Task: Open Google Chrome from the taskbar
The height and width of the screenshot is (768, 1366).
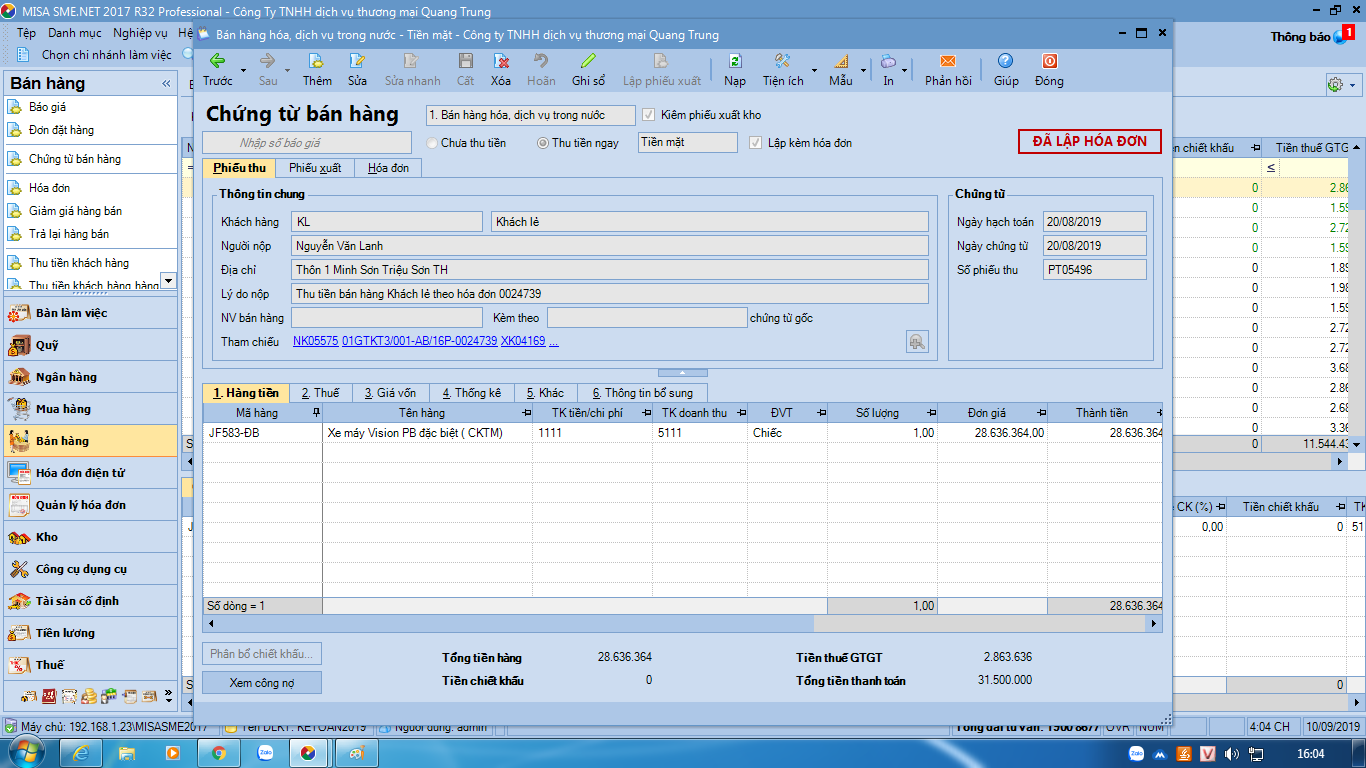Action: (218, 752)
